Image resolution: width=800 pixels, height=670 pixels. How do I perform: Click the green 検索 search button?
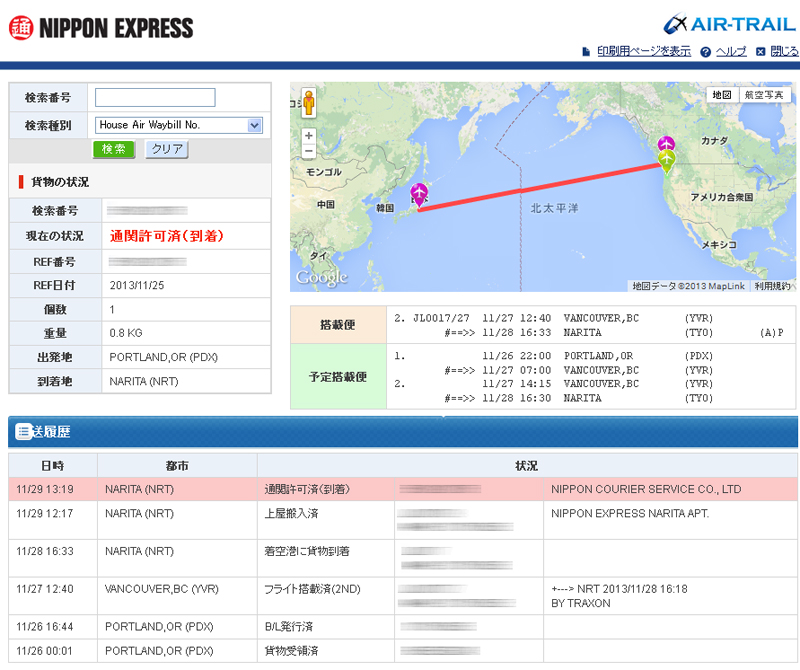coord(114,149)
